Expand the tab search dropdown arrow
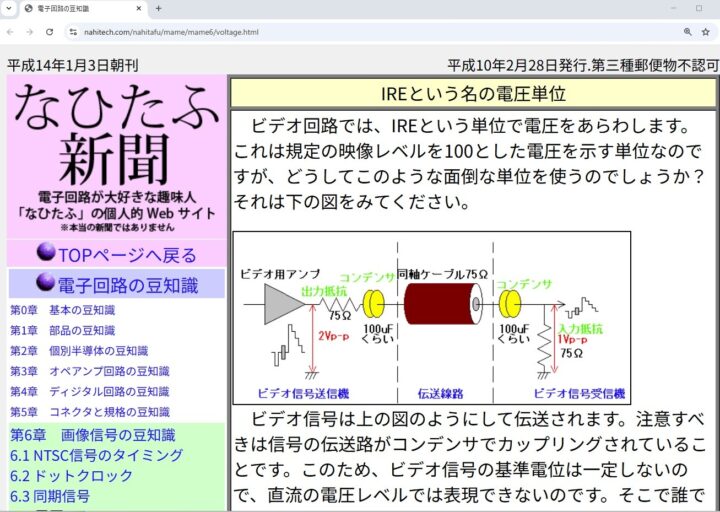Viewport: 720px width, 512px height. 9,8
